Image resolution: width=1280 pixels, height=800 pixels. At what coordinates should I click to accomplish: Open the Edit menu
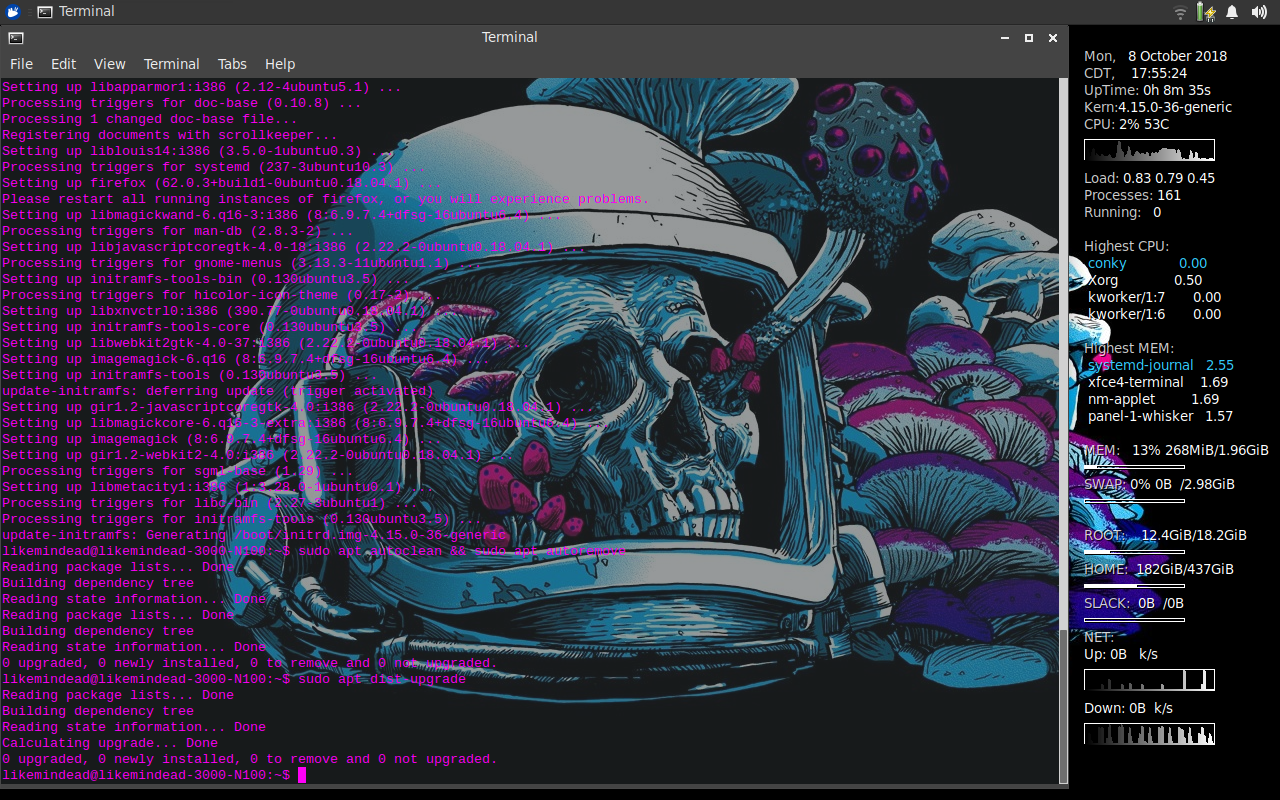click(63, 63)
